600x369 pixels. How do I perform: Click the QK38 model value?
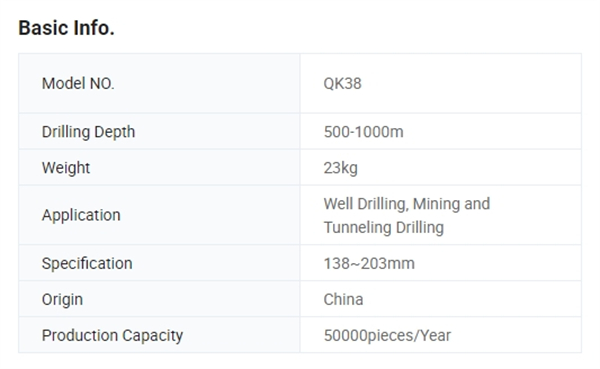point(342,83)
